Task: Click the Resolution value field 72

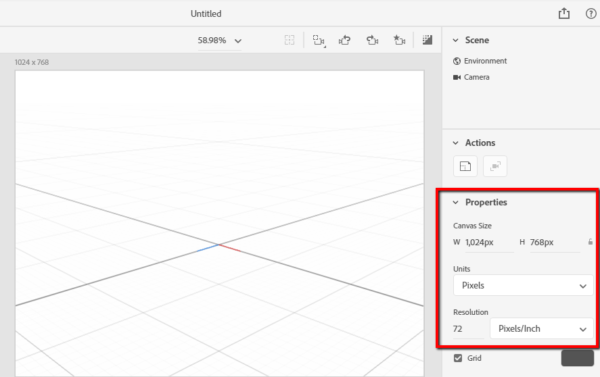Action: pyautogui.click(x=468, y=329)
